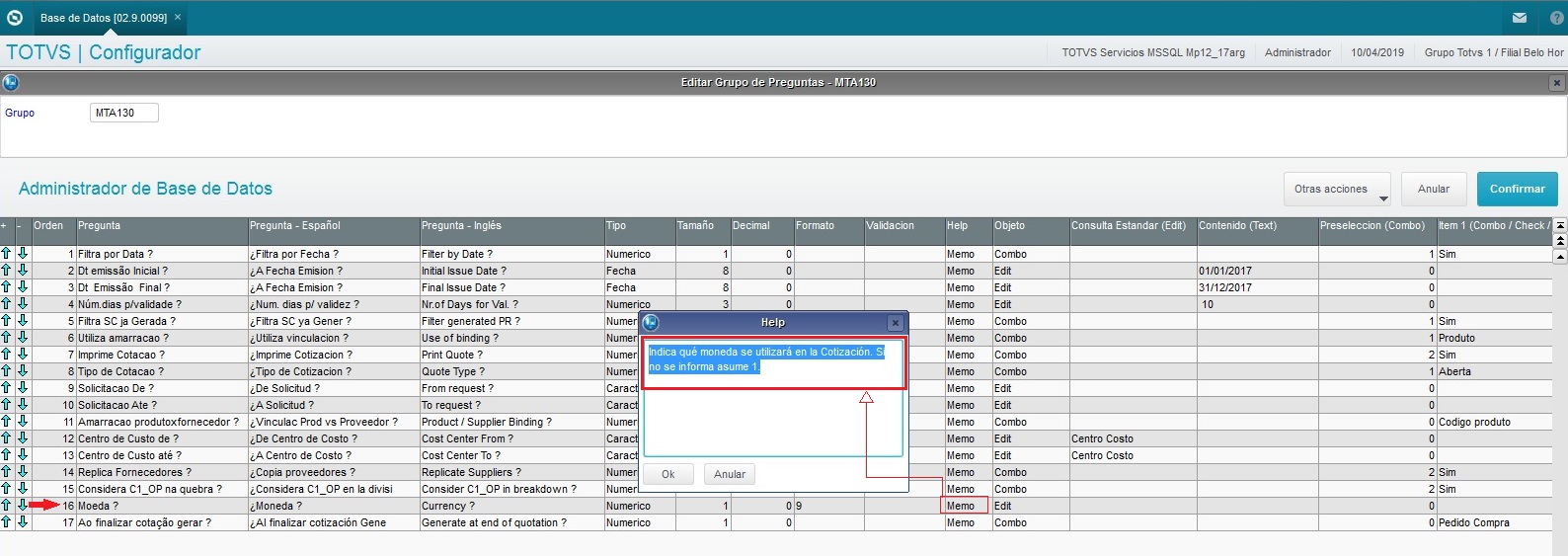The height and width of the screenshot is (556, 1568).
Task: Click the '01/01/2017' content cell
Action: (x=1257, y=271)
